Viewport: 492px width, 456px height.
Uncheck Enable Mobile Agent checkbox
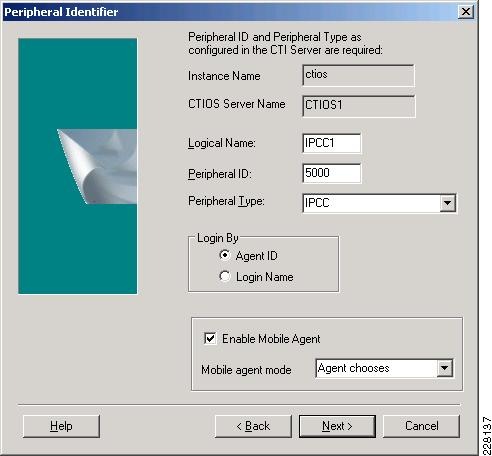[210, 338]
